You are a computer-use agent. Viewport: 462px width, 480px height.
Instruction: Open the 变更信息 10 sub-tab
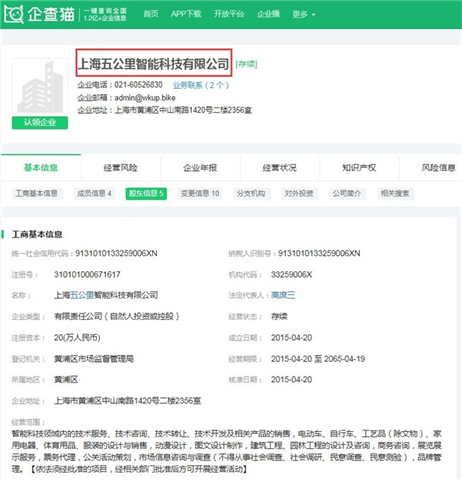(x=200, y=193)
